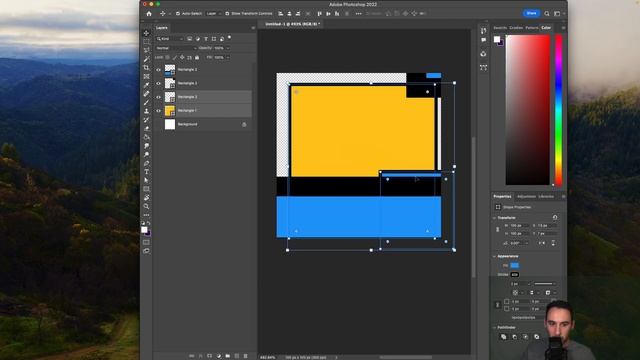Select the Crop tool
This screenshot has height=360, width=640.
147,67
